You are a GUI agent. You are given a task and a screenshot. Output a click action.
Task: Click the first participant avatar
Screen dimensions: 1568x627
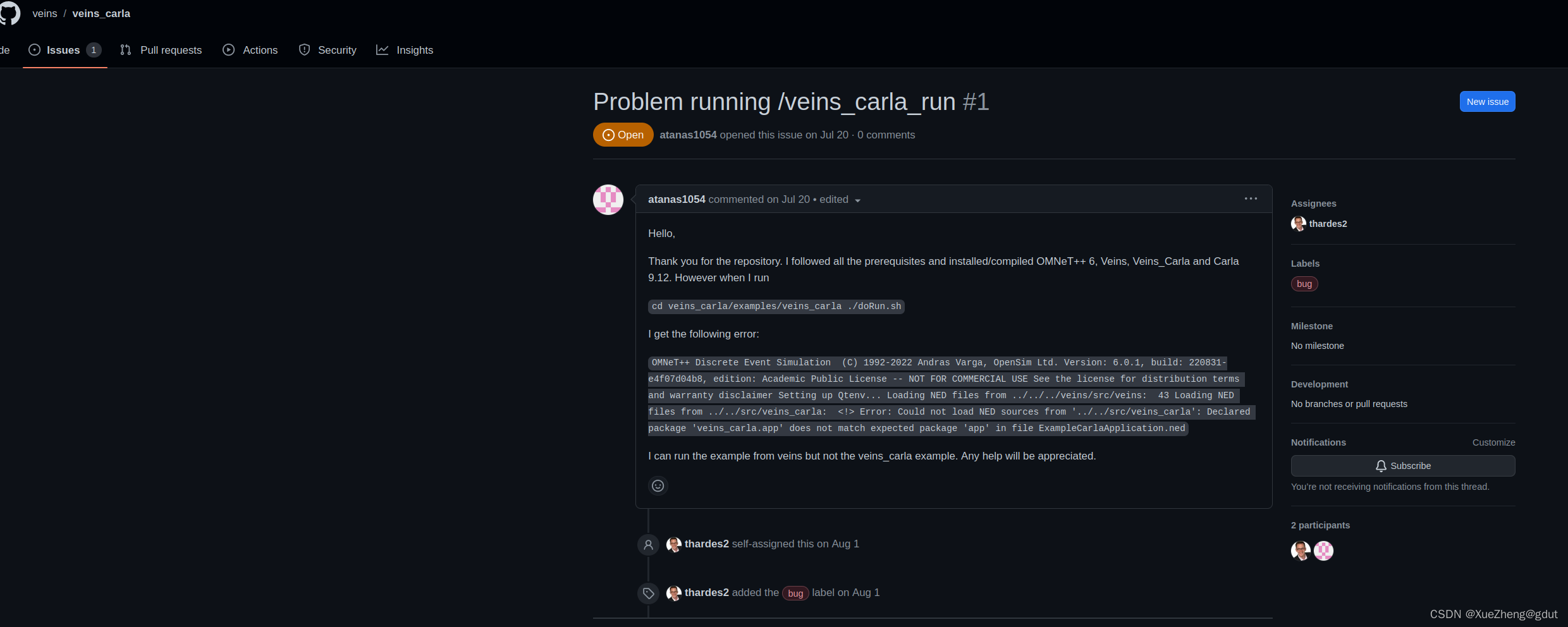(x=1301, y=551)
